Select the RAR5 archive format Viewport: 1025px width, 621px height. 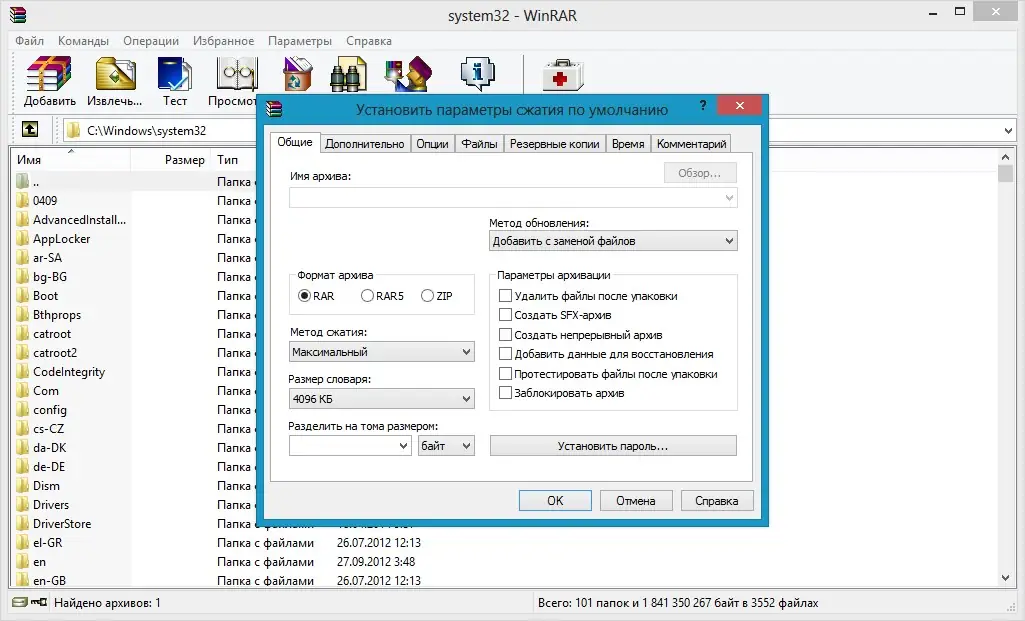point(367,296)
